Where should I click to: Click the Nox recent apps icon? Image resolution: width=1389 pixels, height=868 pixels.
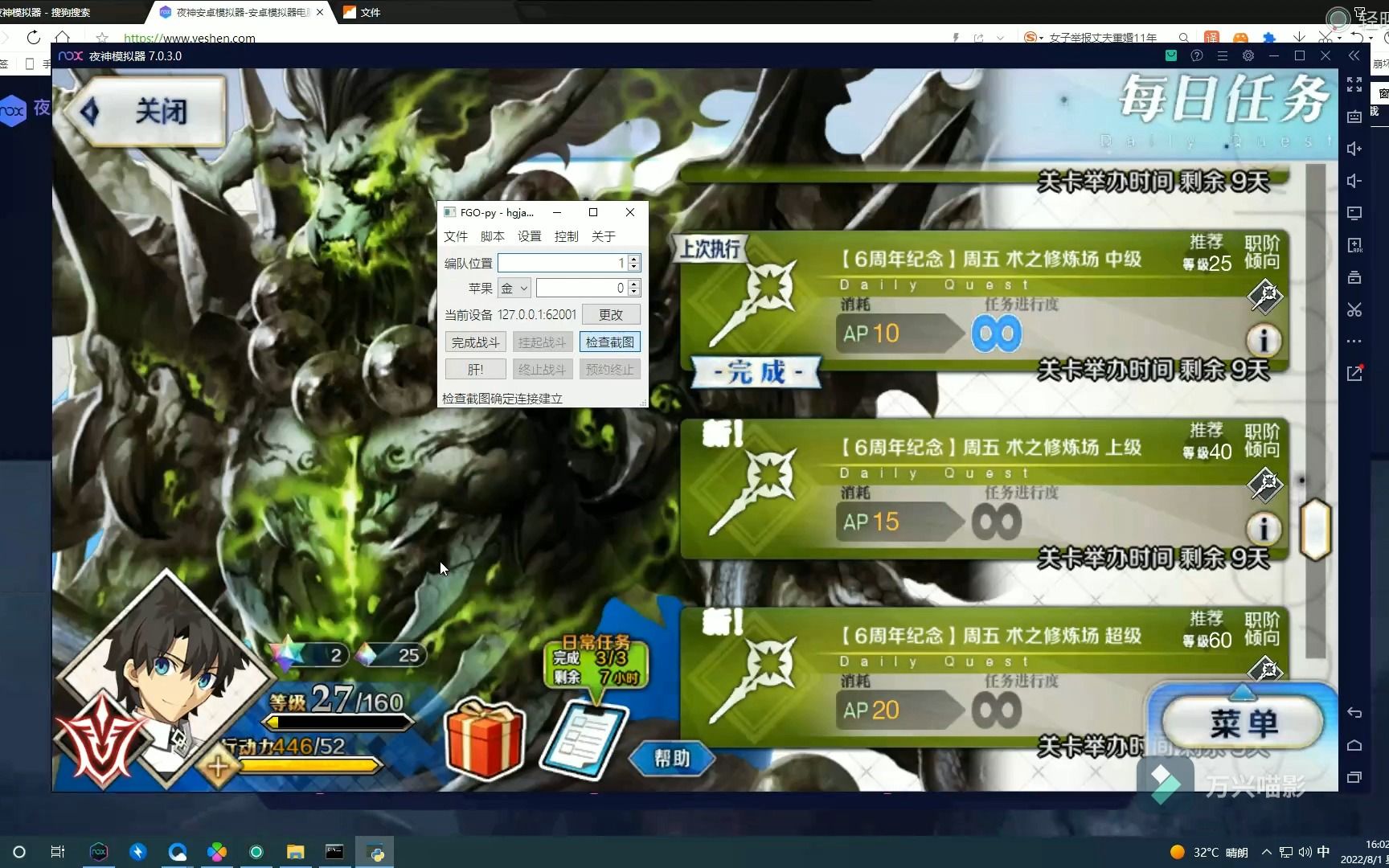tap(1354, 777)
